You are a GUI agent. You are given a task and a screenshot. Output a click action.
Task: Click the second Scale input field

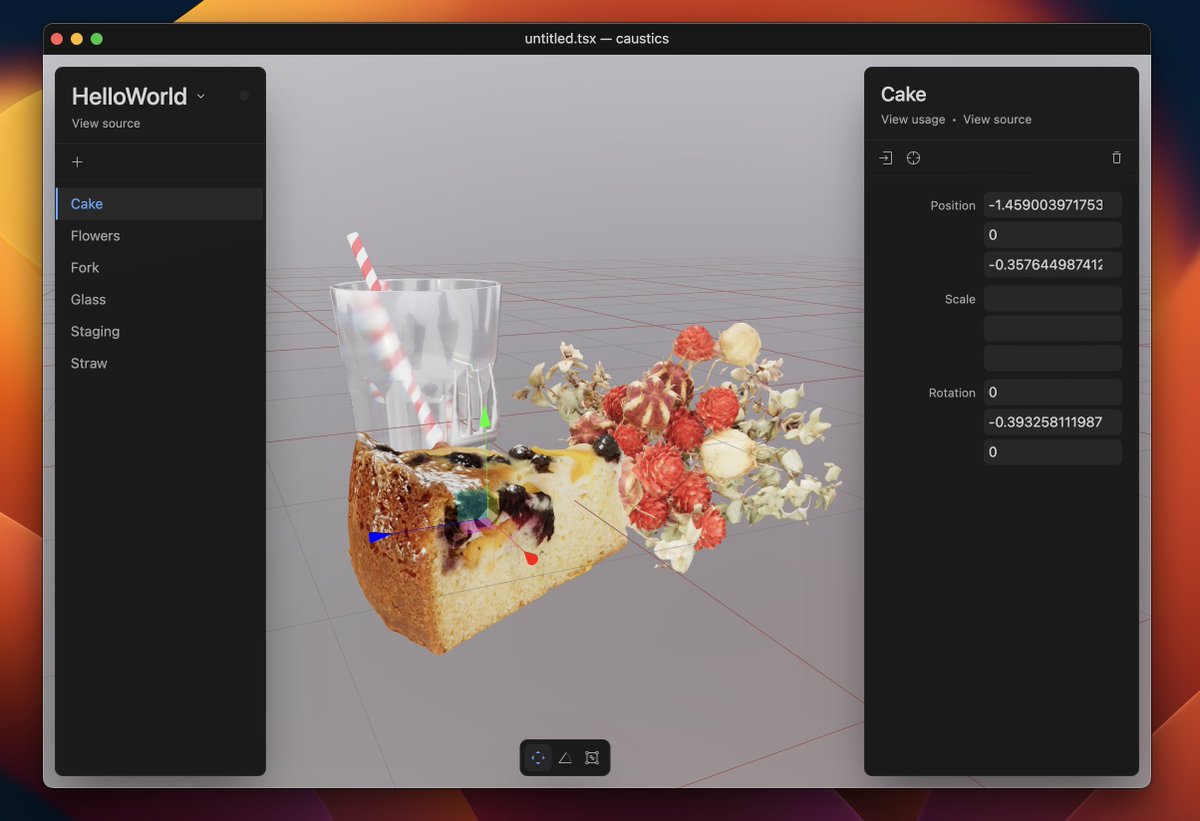coord(1053,328)
